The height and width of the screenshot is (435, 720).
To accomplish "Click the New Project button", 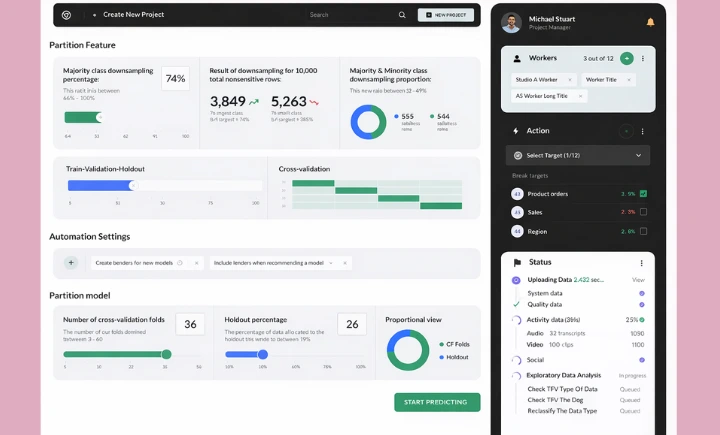I will pyautogui.click(x=445, y=15).
